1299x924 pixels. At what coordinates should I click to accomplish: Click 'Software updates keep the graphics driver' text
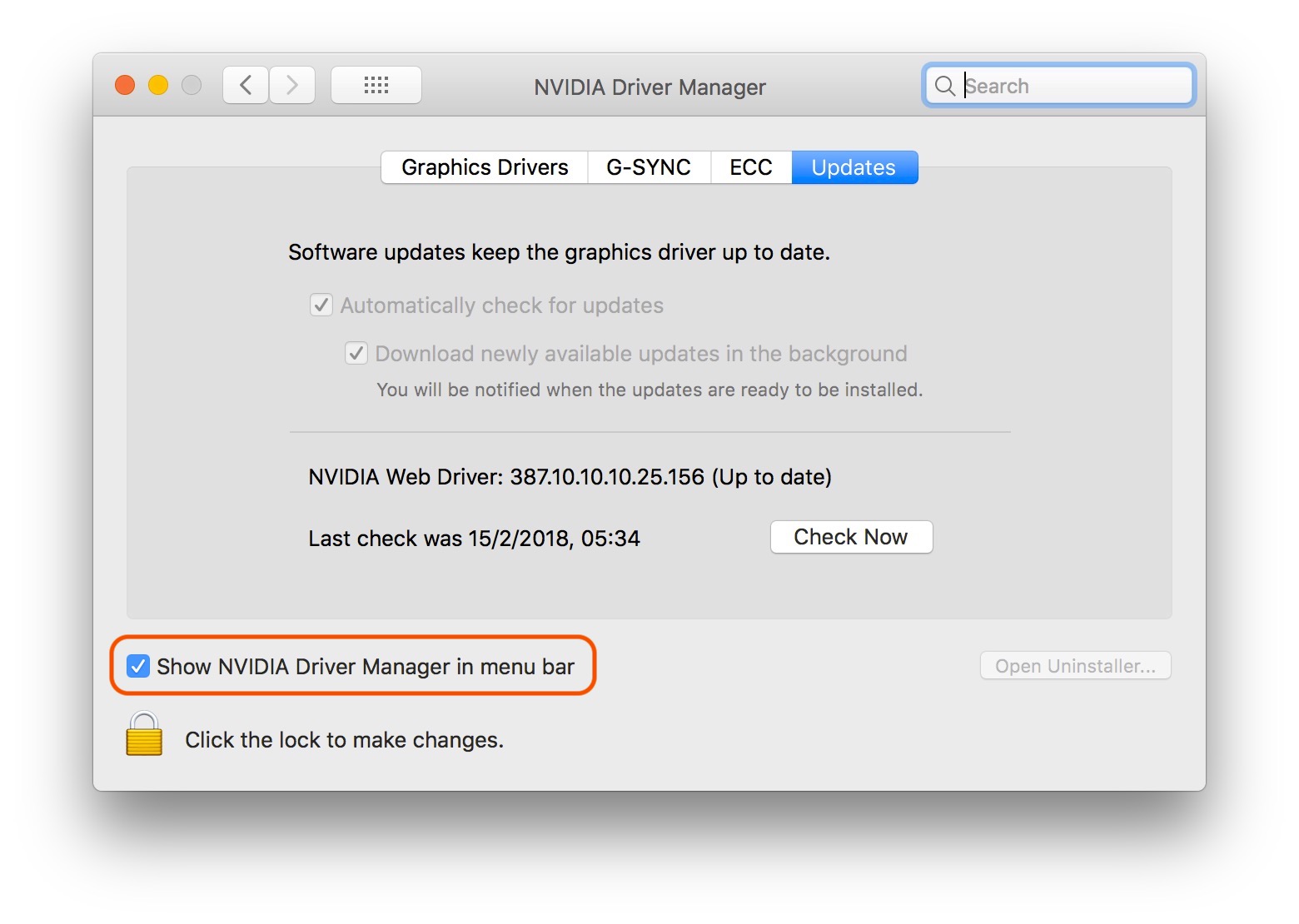(559, 252)
